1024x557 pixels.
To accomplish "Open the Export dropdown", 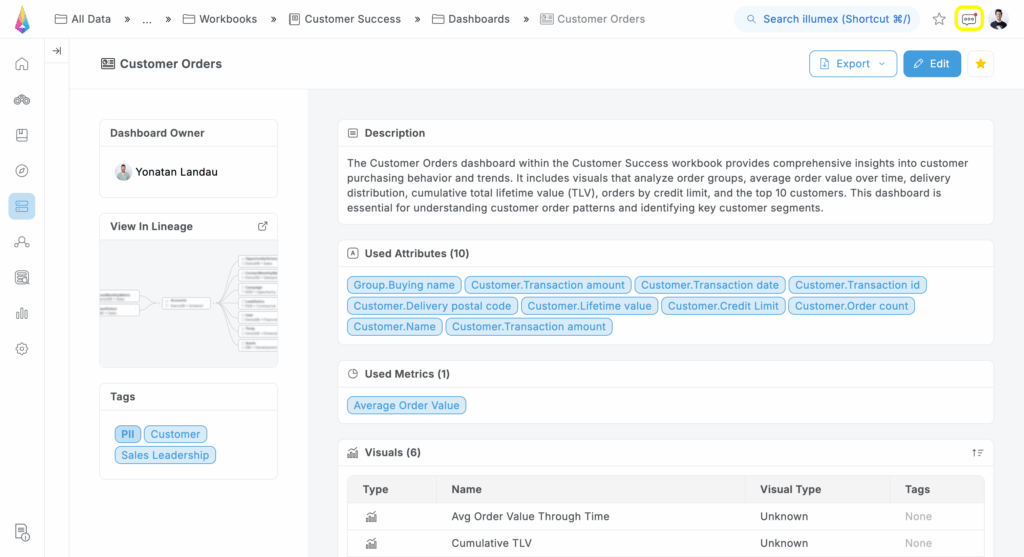I will click(x=852, y=64).
